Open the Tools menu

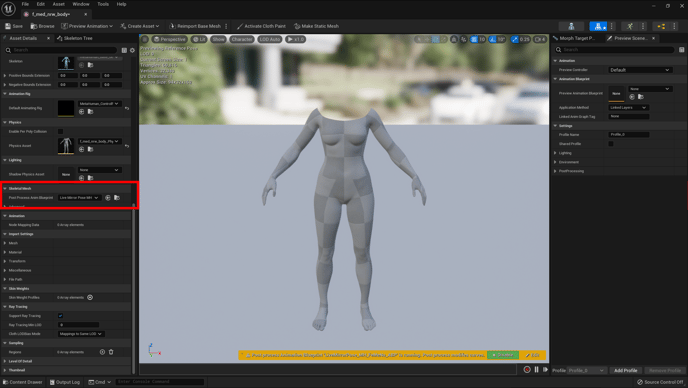tap(103, 4)
